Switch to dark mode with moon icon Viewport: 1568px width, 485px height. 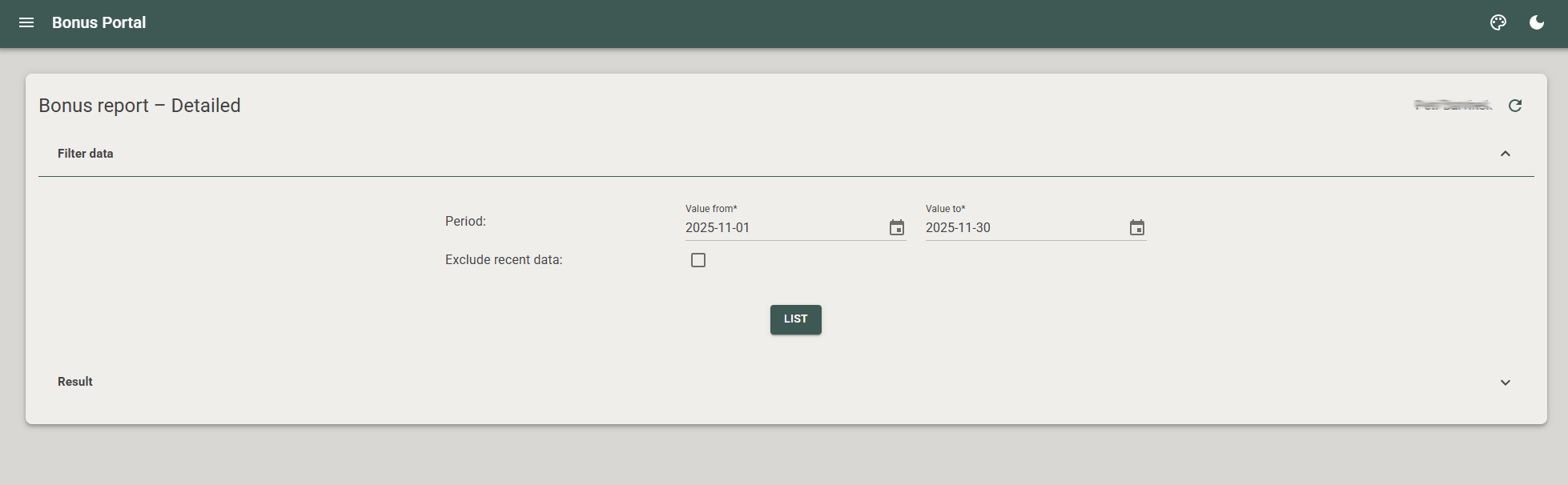[x=1536, y=22]
